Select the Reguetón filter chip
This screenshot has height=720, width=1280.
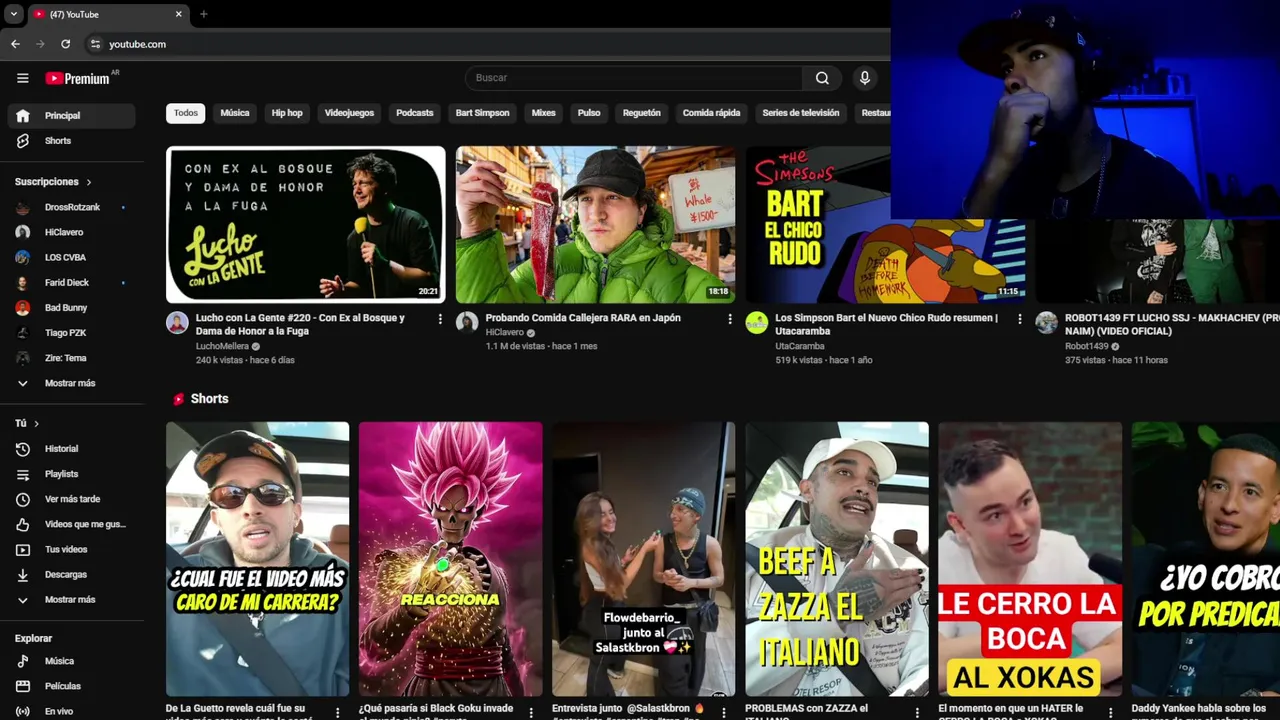click(642, 113)
